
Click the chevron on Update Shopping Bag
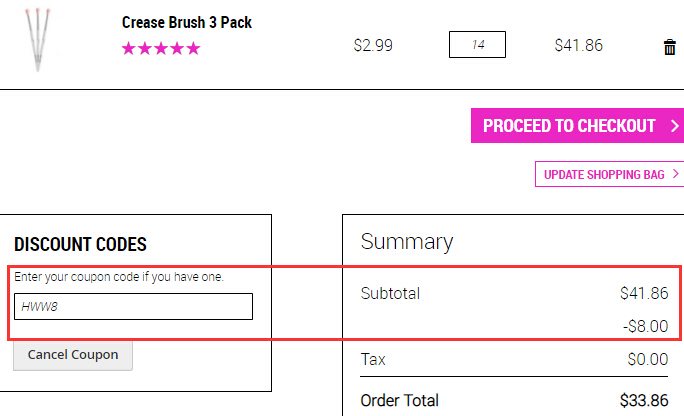pyautogui.click(x=676, y=174)
